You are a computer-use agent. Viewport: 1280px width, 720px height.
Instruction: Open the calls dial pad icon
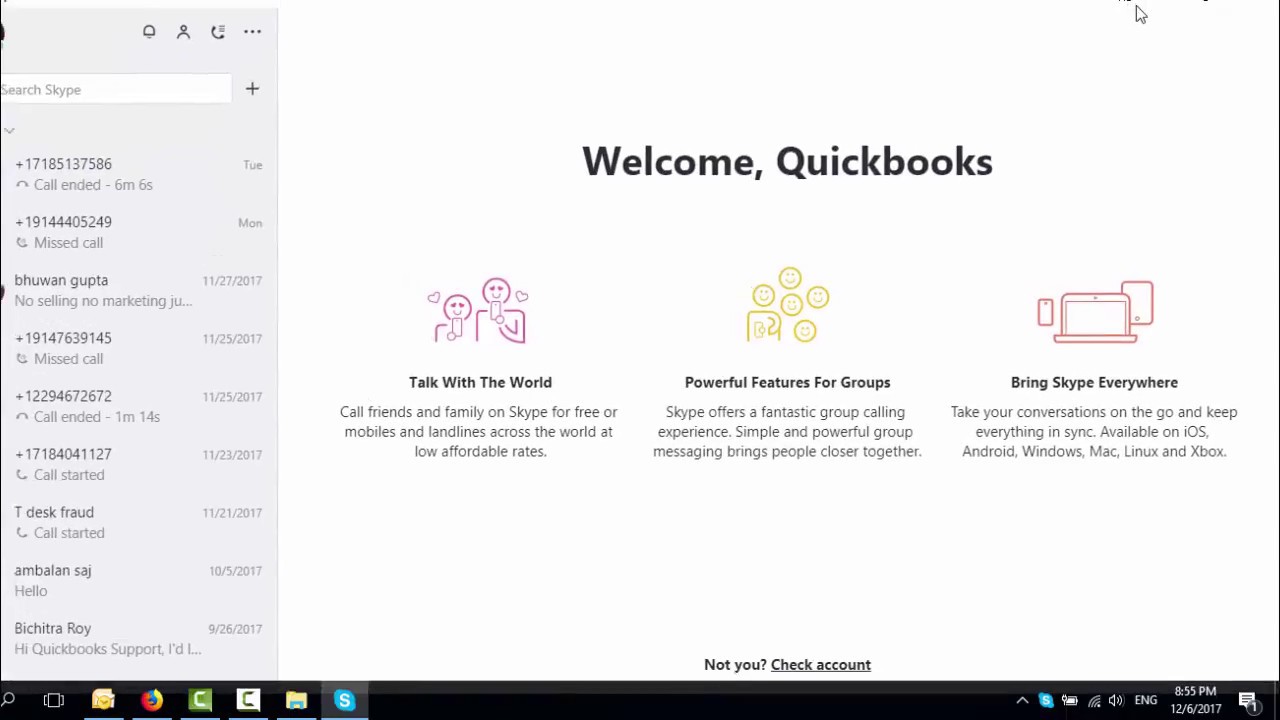[x=218, y=32]
